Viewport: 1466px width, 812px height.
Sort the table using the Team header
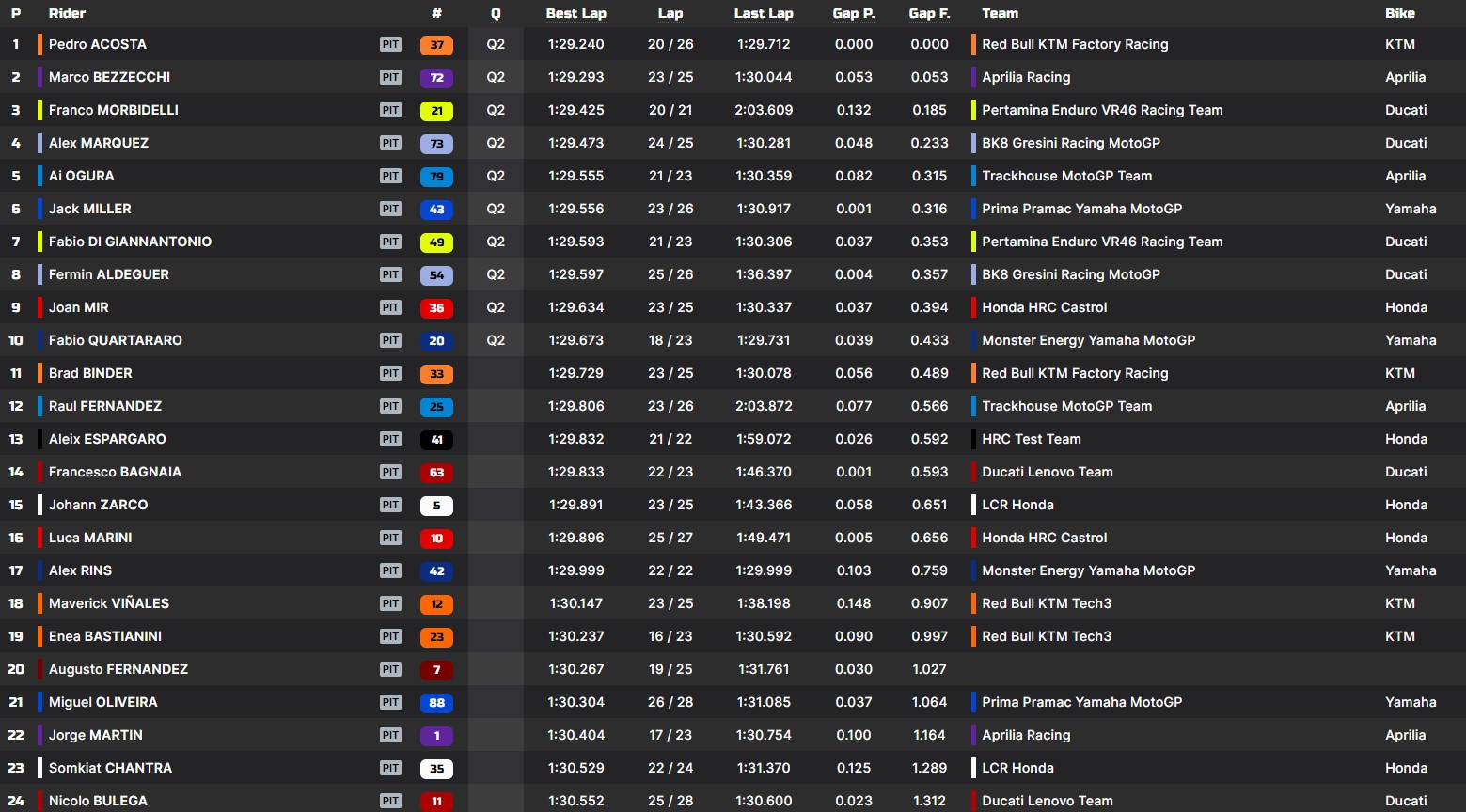(x=1000, y=13)
